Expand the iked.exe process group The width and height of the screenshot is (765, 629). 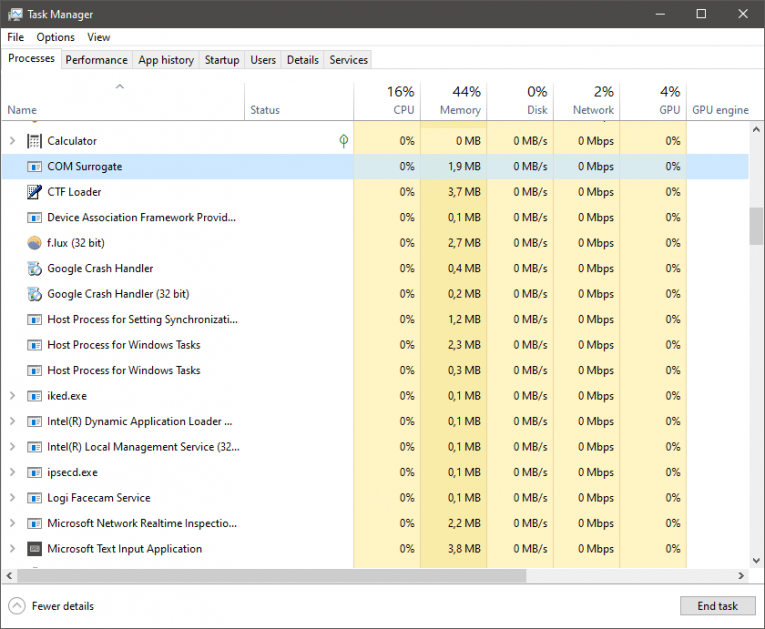point(12,396)
